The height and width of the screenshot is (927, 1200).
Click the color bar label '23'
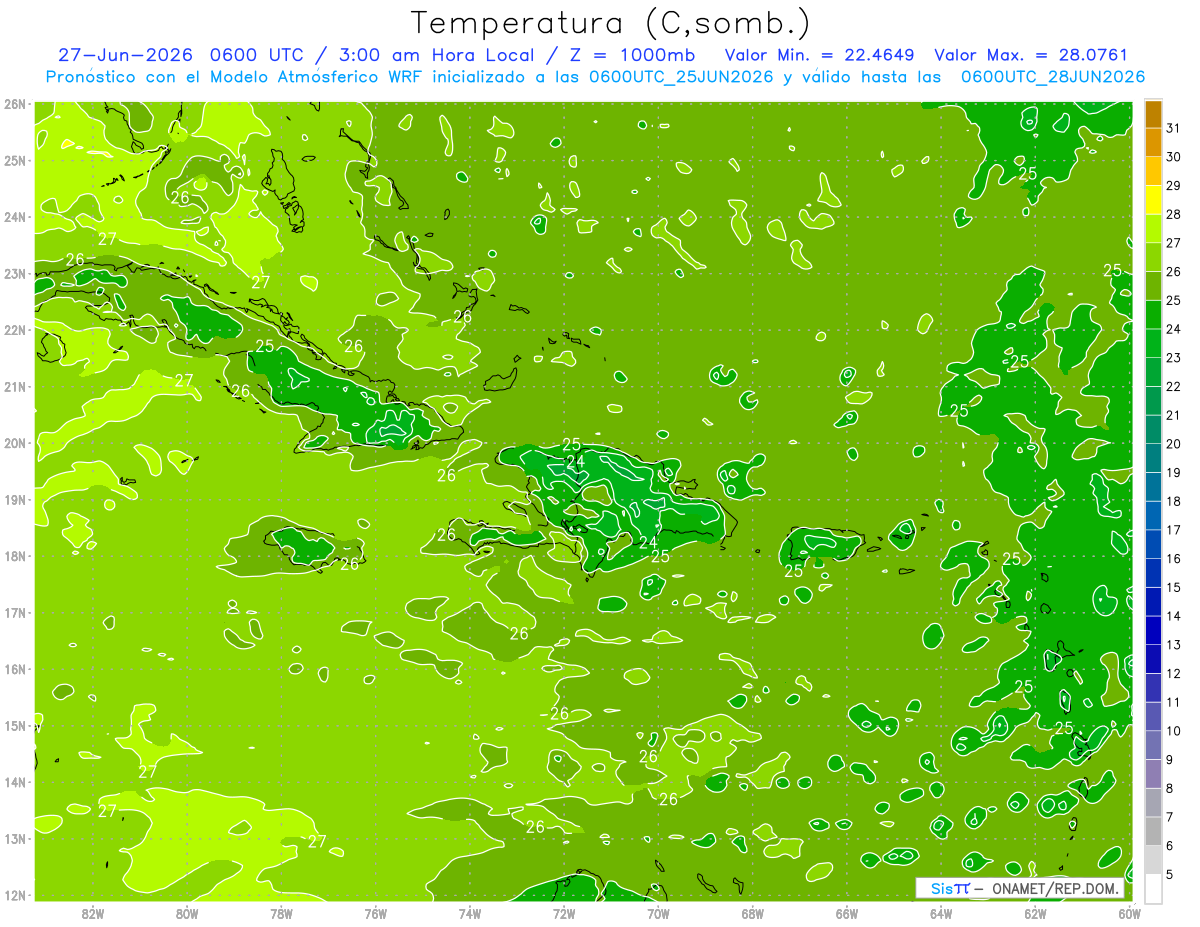(x=1173, y=358)
